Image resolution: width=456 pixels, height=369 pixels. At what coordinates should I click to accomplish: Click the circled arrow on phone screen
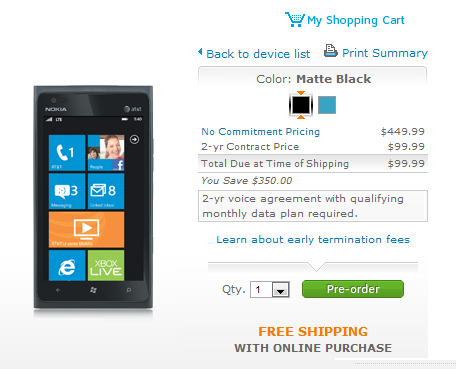pyautogui.click(x=134, y=139)
